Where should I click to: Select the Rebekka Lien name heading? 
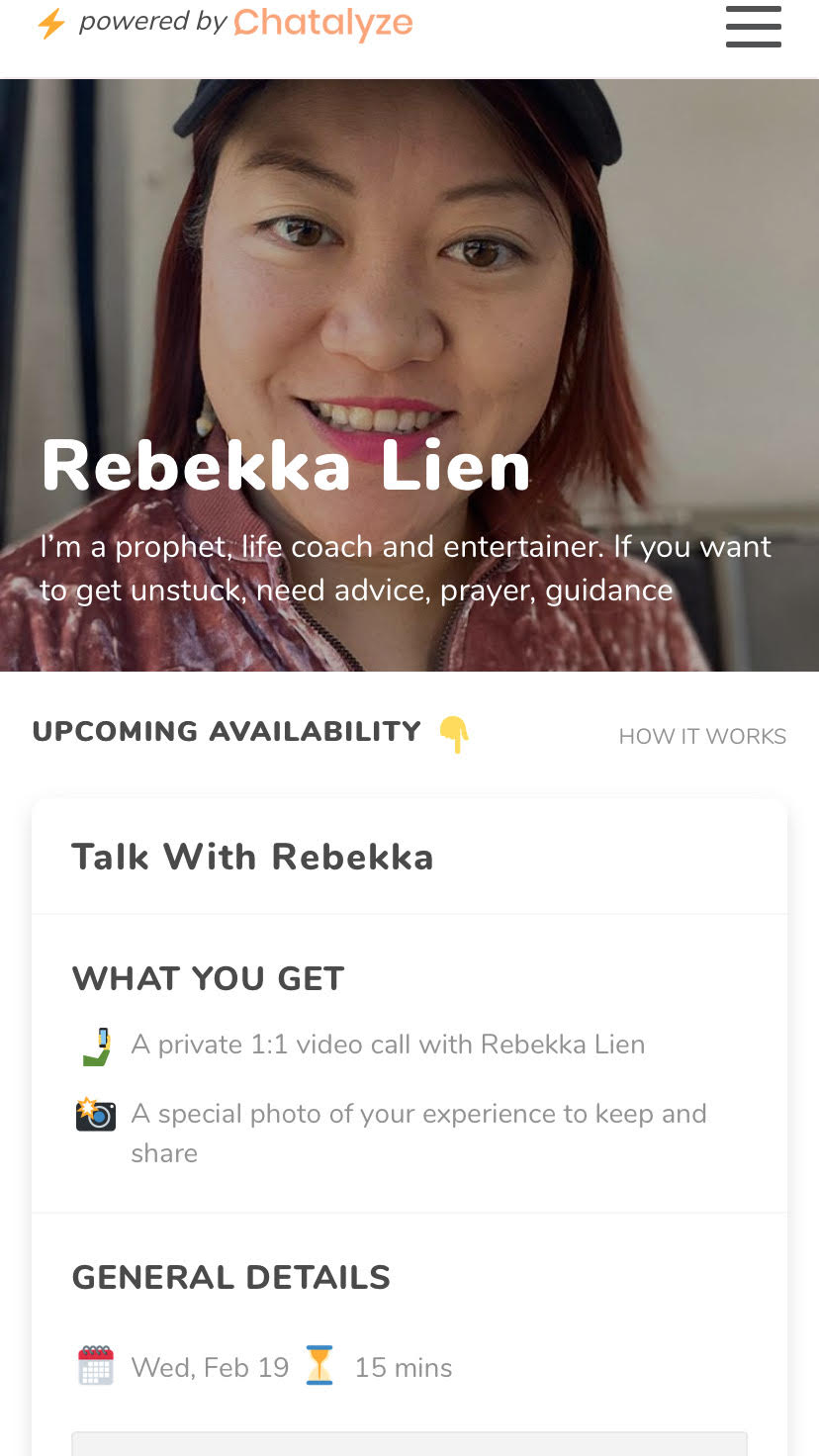[x=286, y=466]
